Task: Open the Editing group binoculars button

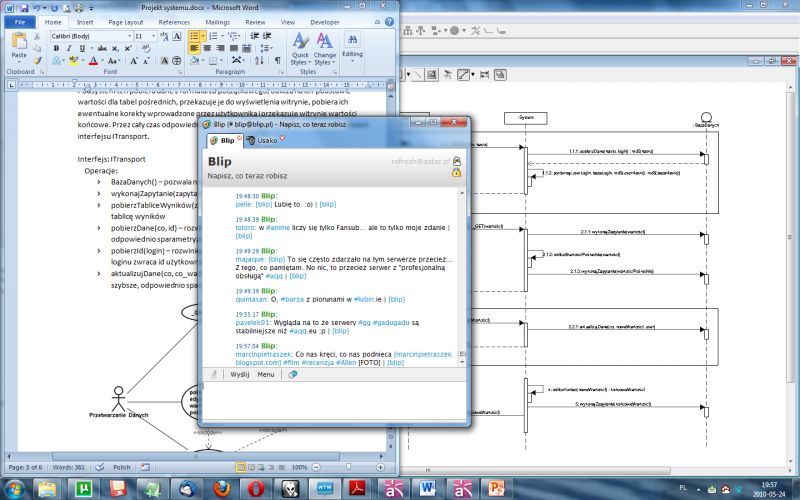Action: tap(352, 47)
